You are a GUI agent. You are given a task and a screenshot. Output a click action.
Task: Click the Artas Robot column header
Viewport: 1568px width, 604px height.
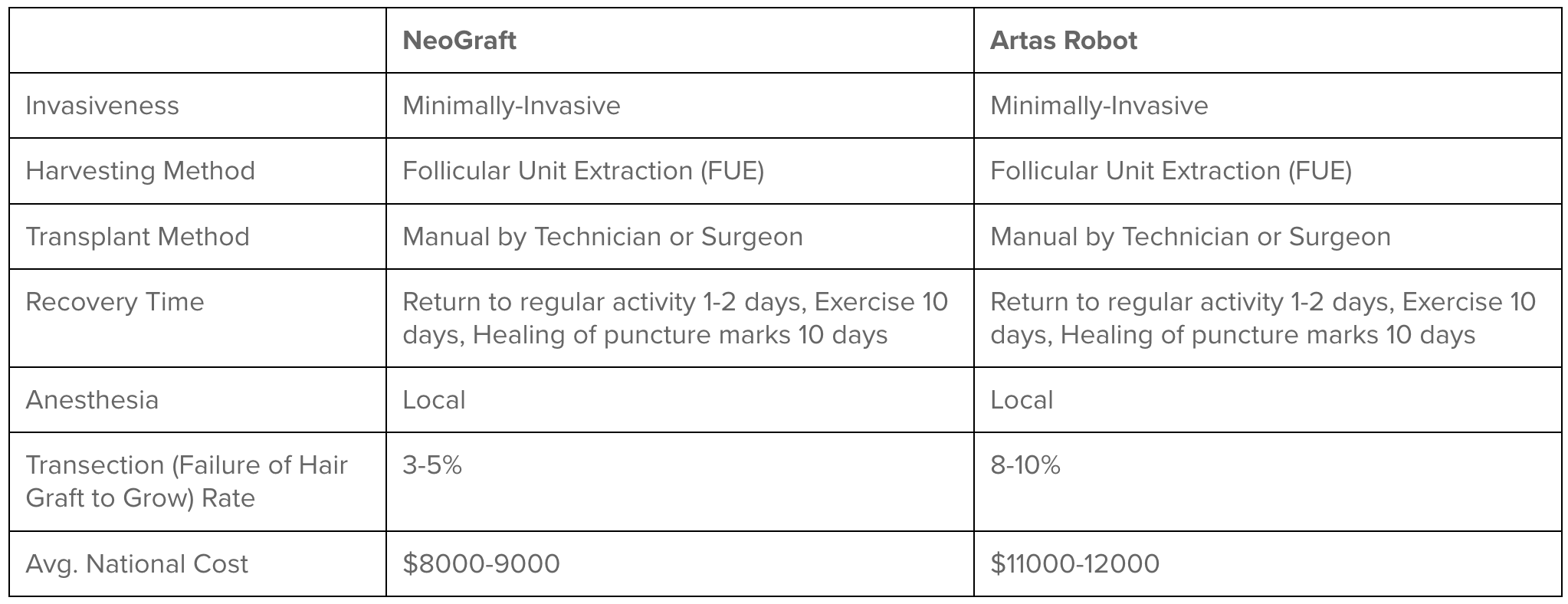[1063, 40]
